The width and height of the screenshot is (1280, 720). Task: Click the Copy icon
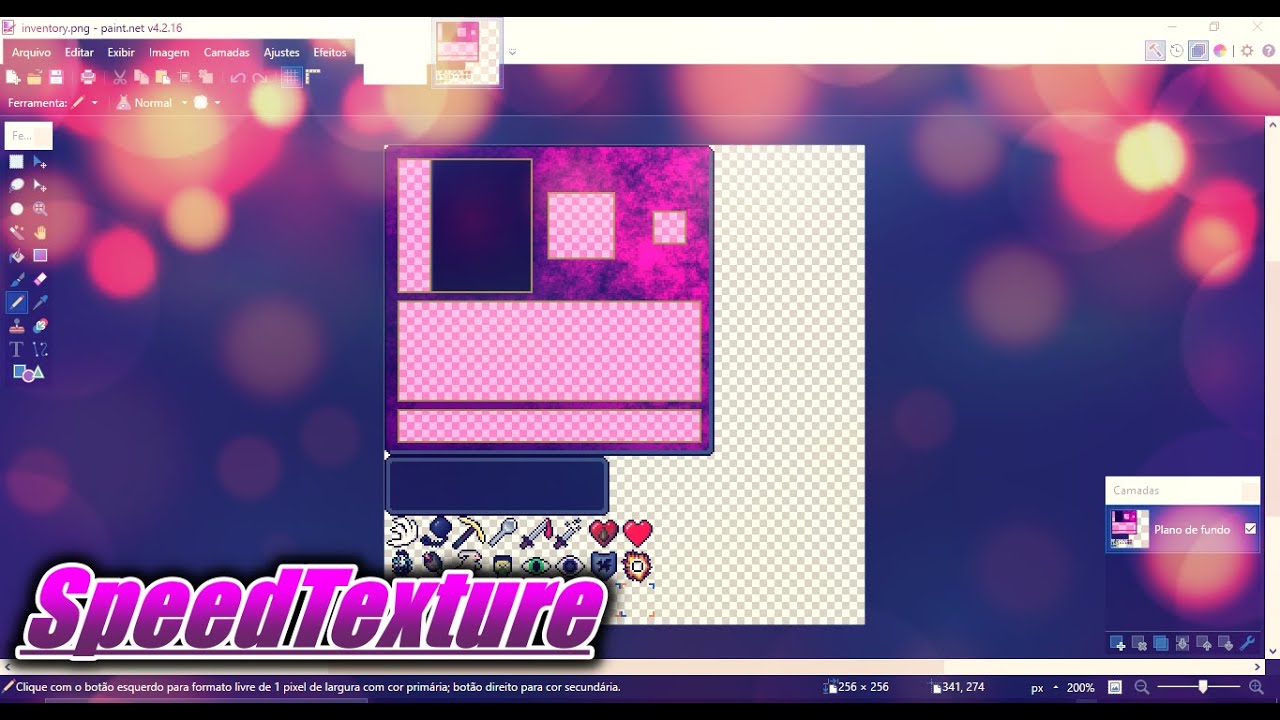click(x=141, y=77)
